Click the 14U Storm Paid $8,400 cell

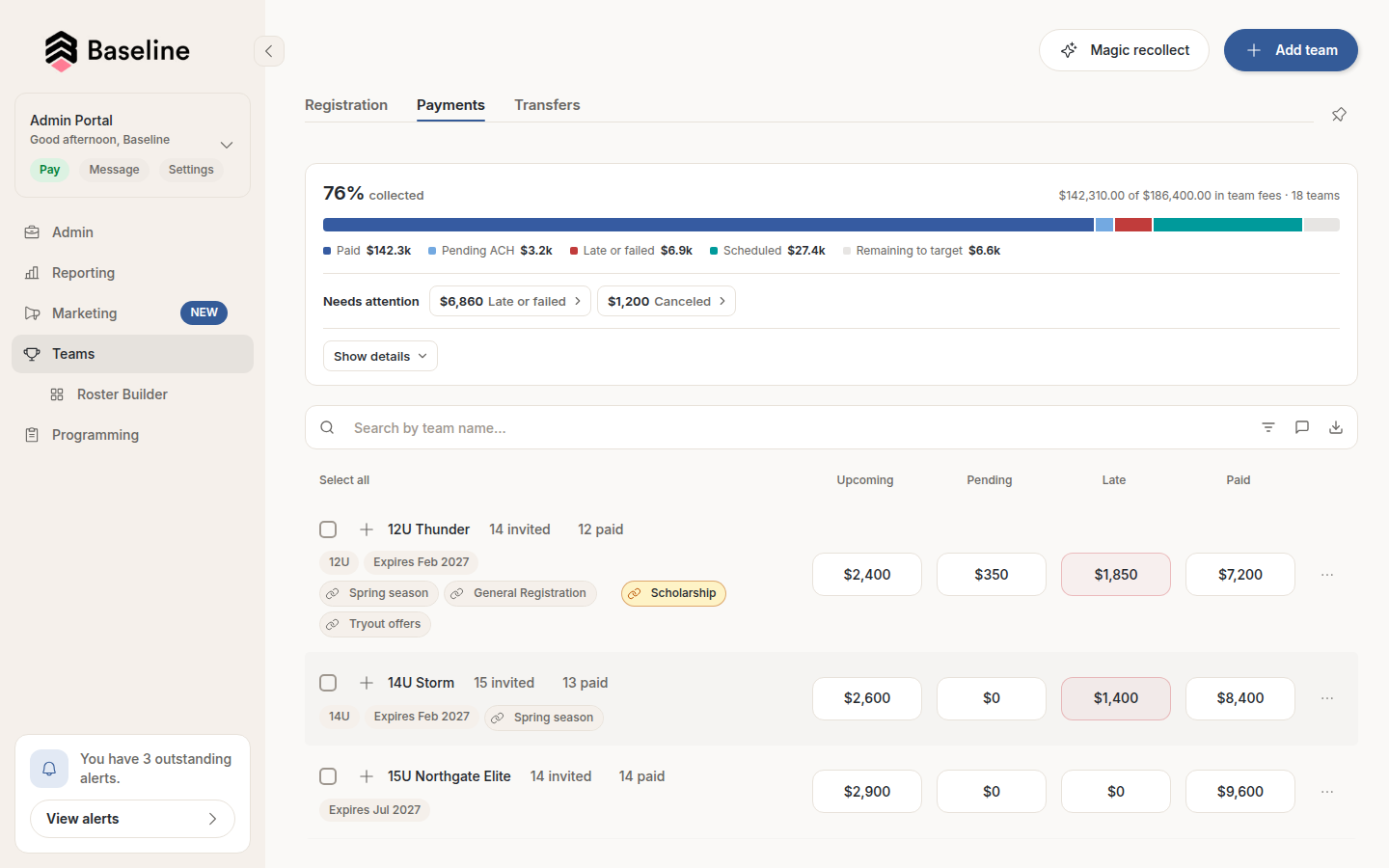pyautogui.click(x=1240, y=698)
